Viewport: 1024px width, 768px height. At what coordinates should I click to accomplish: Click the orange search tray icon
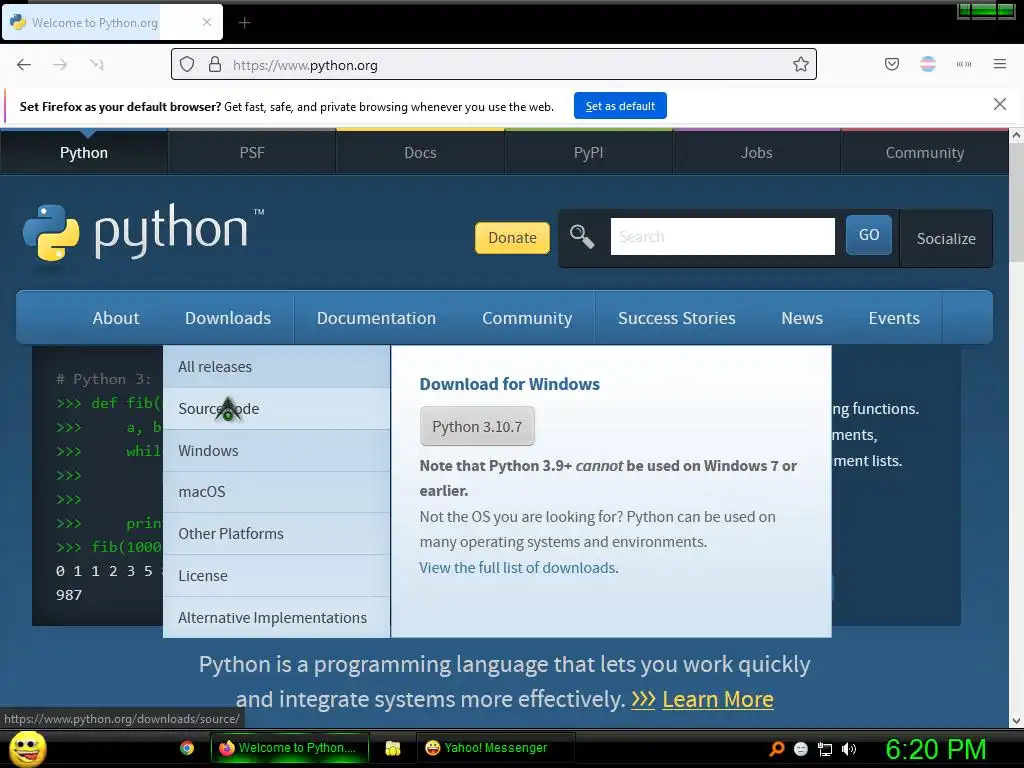[776, 748]
